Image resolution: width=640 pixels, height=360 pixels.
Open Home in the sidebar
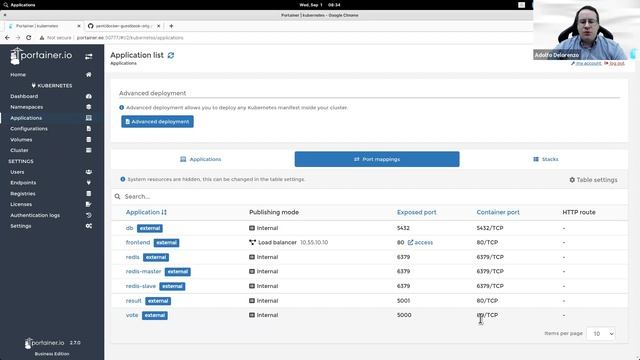[x=18, y=75]
